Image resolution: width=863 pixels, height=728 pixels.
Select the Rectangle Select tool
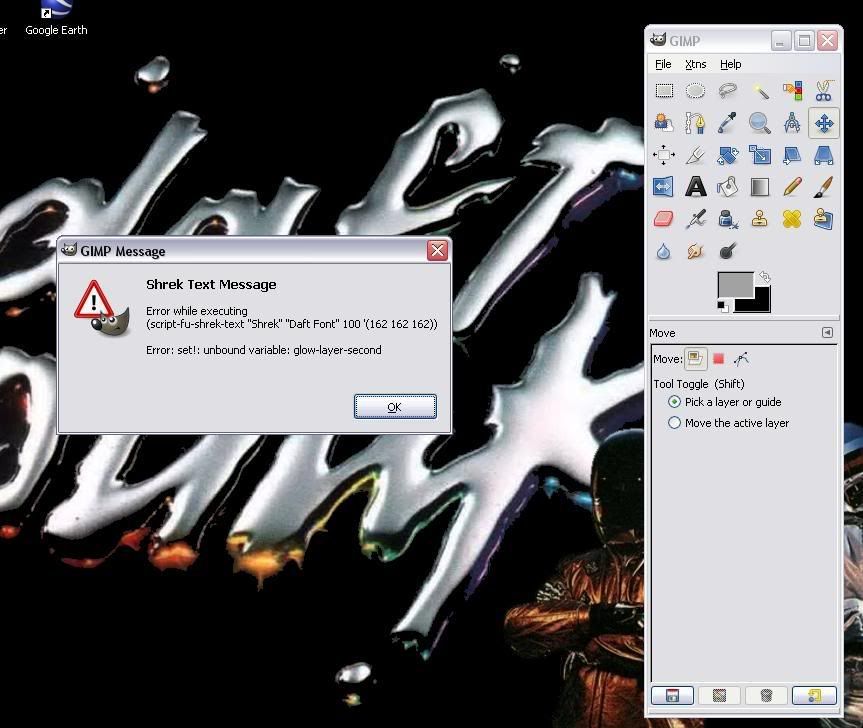coord(664,90)
